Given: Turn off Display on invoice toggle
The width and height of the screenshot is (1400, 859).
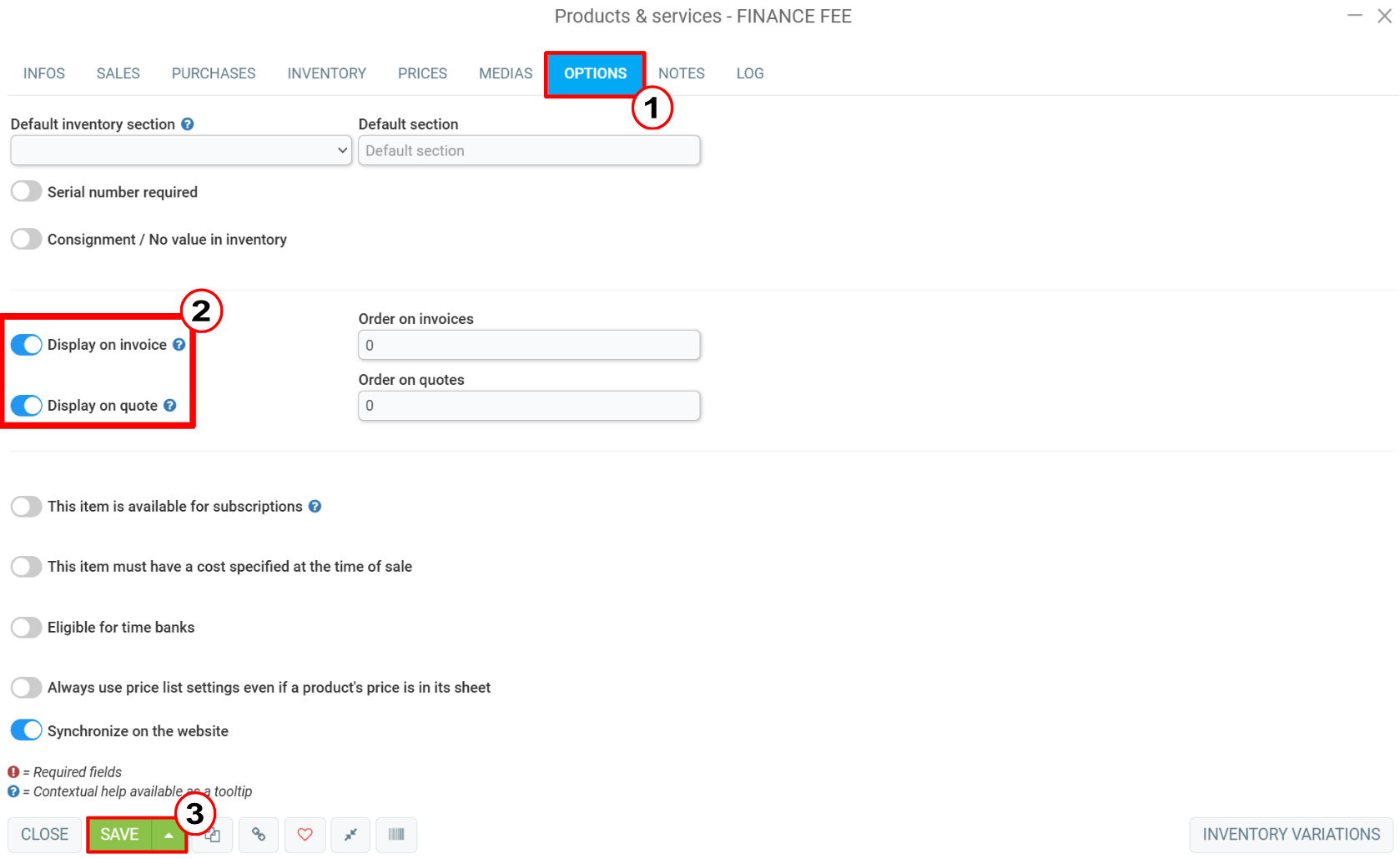Looking at the screenshot, I should (26, 345).
